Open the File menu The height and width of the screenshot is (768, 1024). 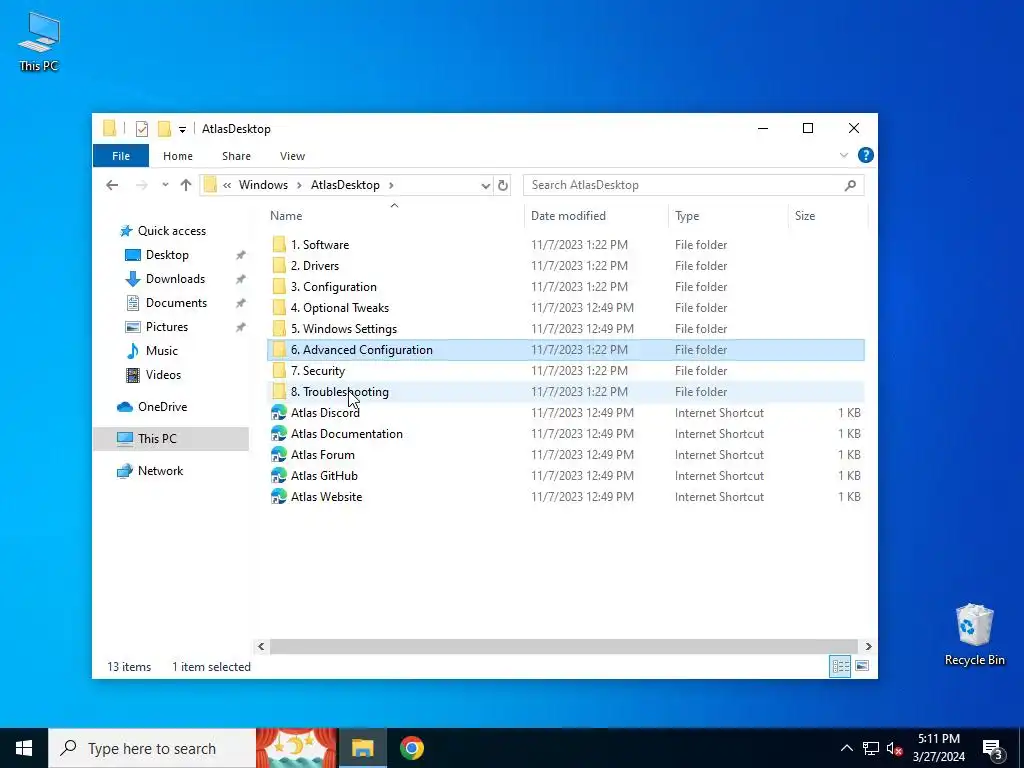[121, 156]
